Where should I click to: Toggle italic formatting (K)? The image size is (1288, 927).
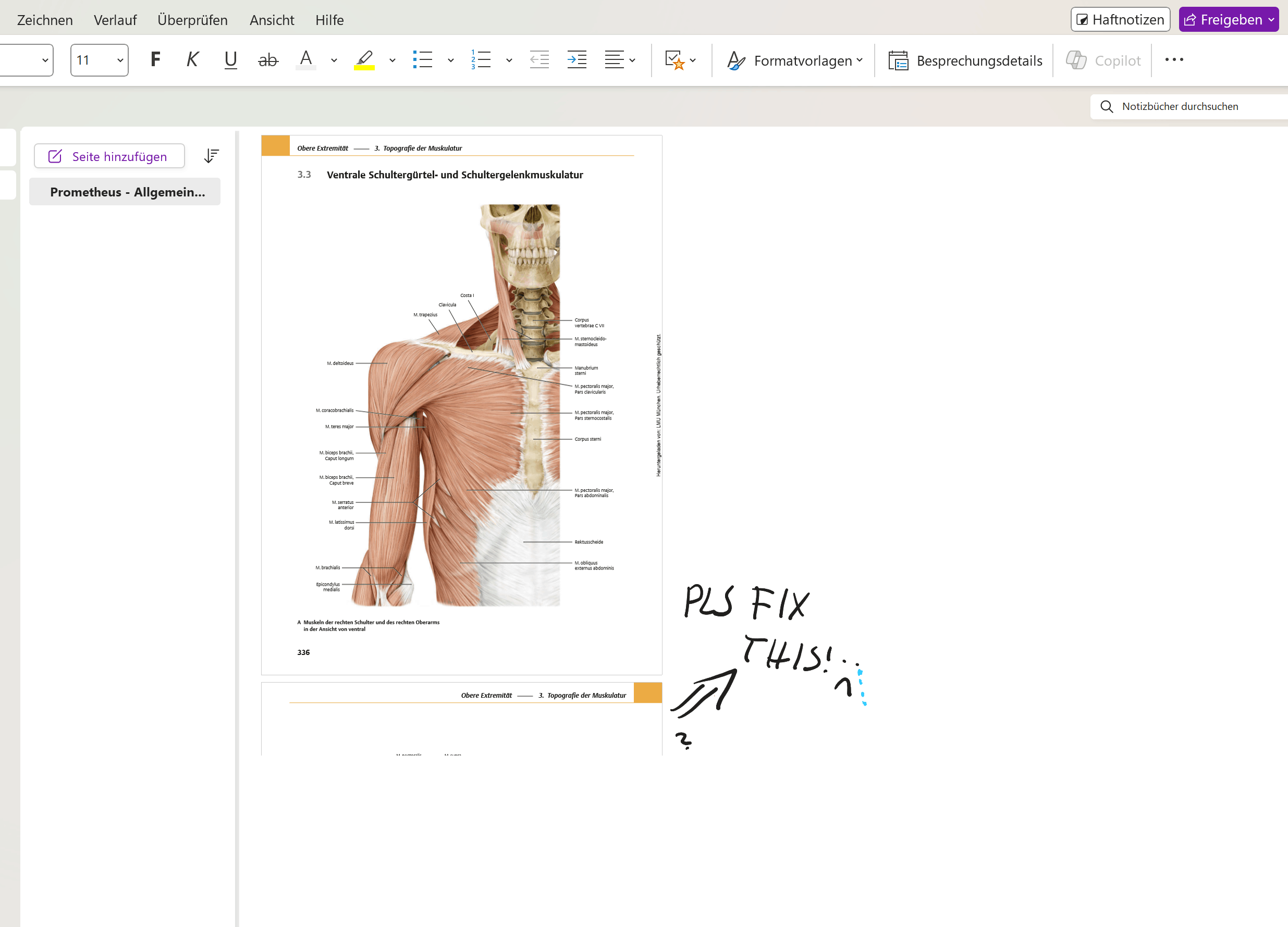point(192,59)
